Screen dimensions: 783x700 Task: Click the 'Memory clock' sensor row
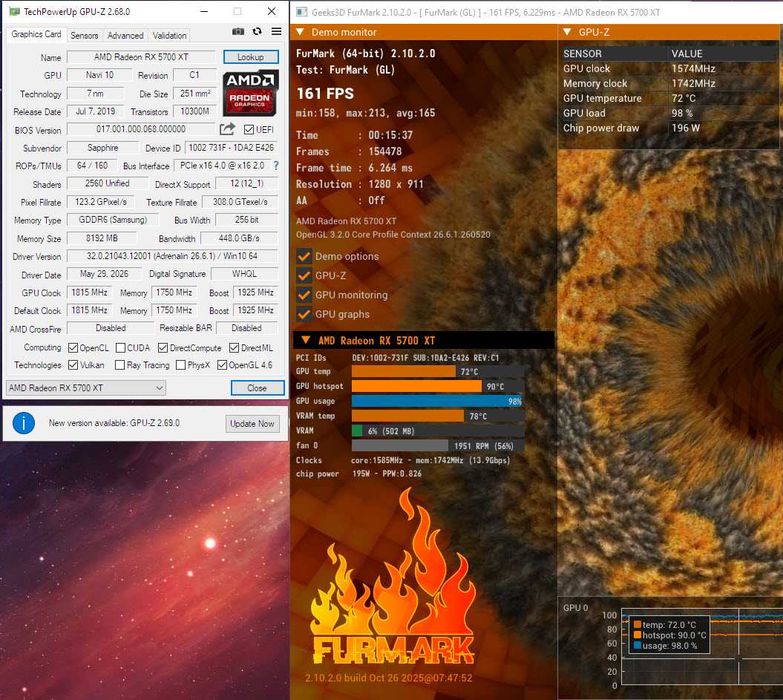tap(669, 83)
